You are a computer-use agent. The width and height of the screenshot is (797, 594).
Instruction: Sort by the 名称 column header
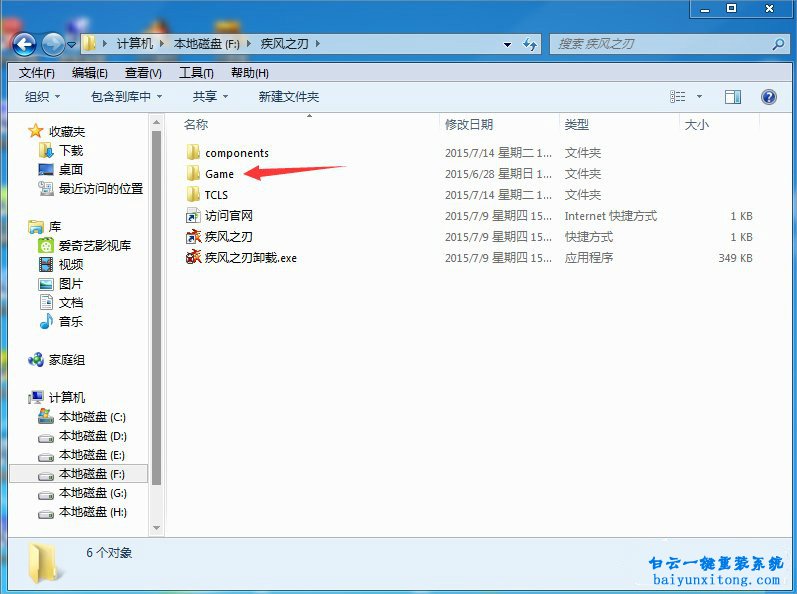196,124
